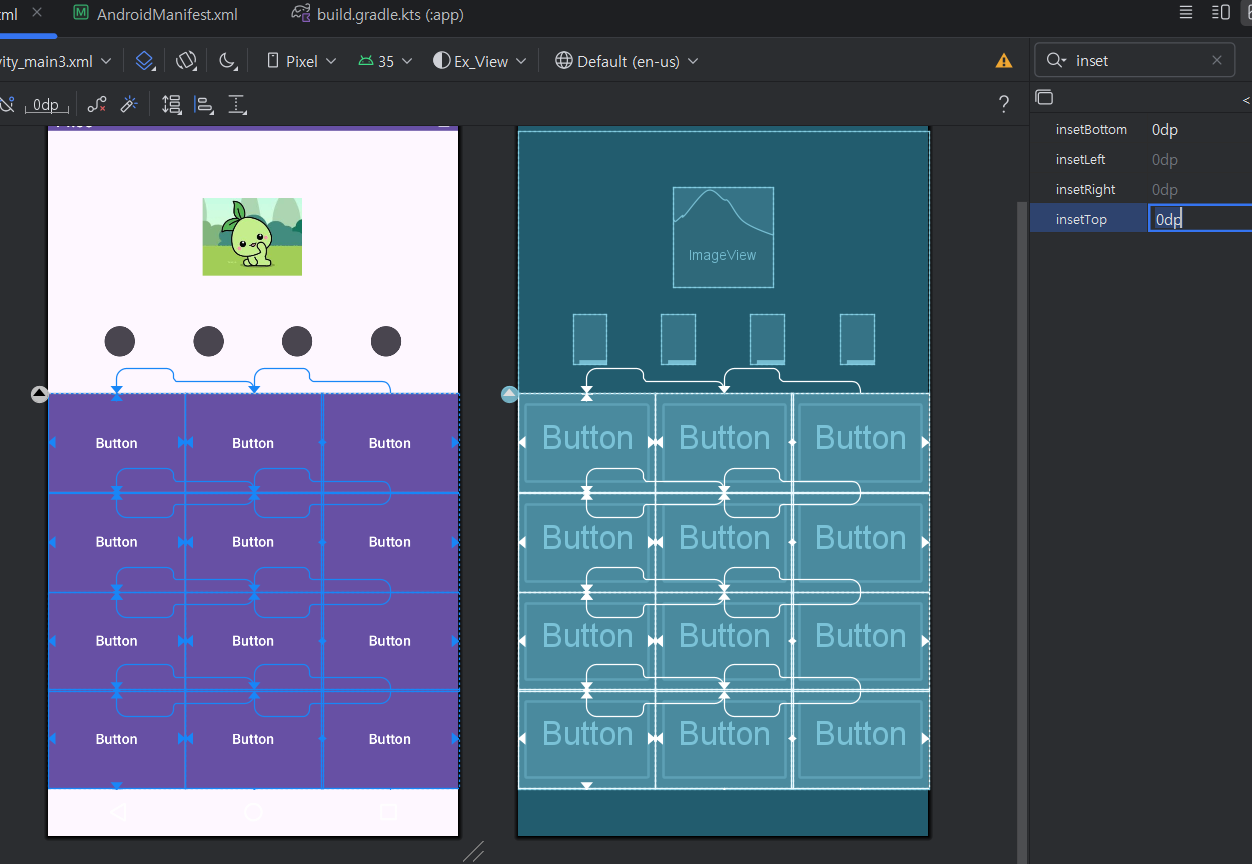Open the pack tools icon

pos(172,104)
